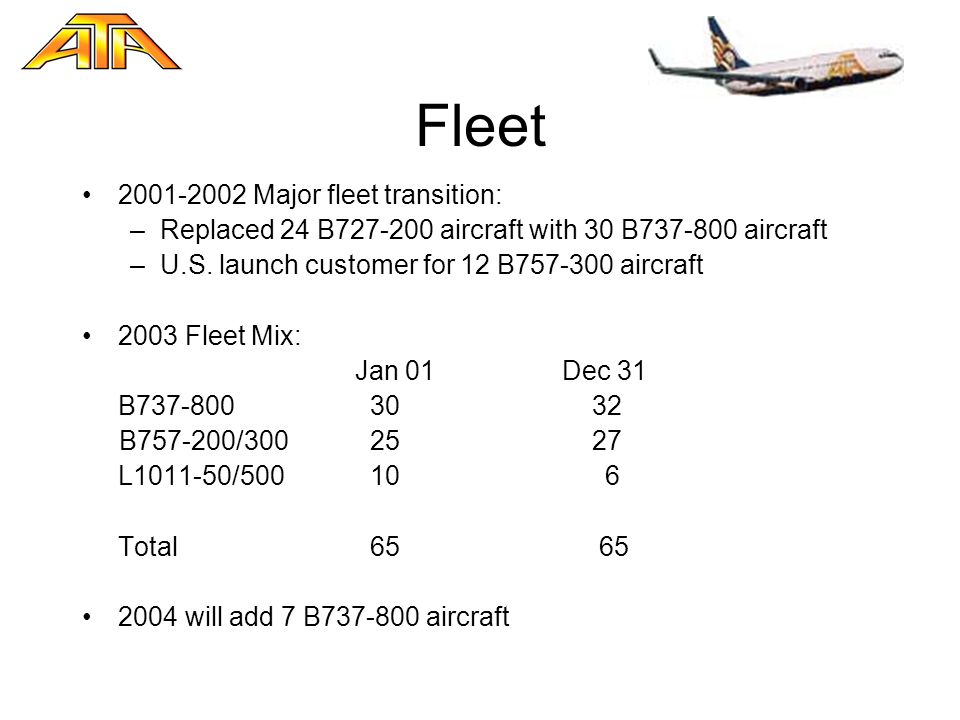Click the Jan 01 total 65
The image size is (960, 720).
click(384, 546)
